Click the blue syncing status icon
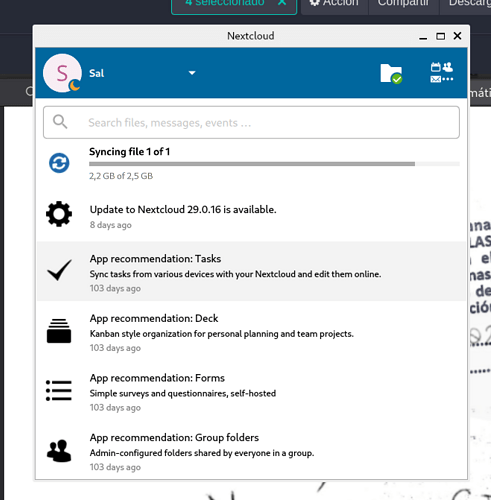The width and height of the screenshot is (491, 500). tap(59, 163)
